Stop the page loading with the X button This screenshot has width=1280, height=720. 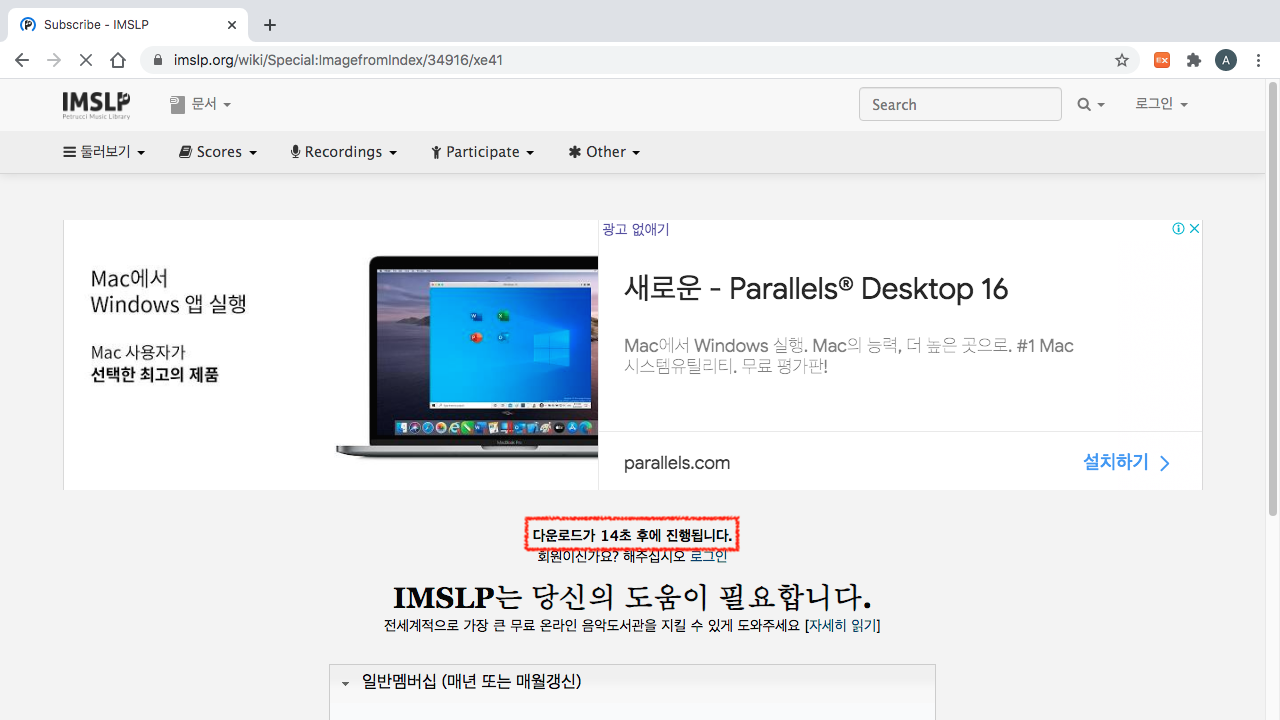[86, 60]
